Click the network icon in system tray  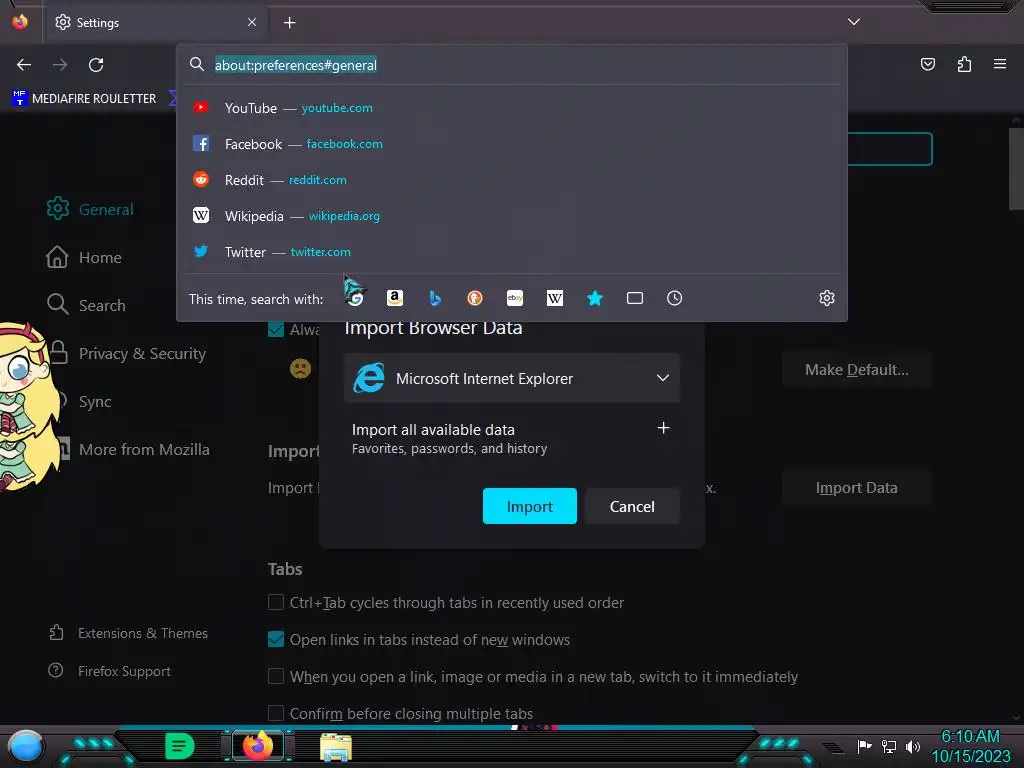click(889, 746)
